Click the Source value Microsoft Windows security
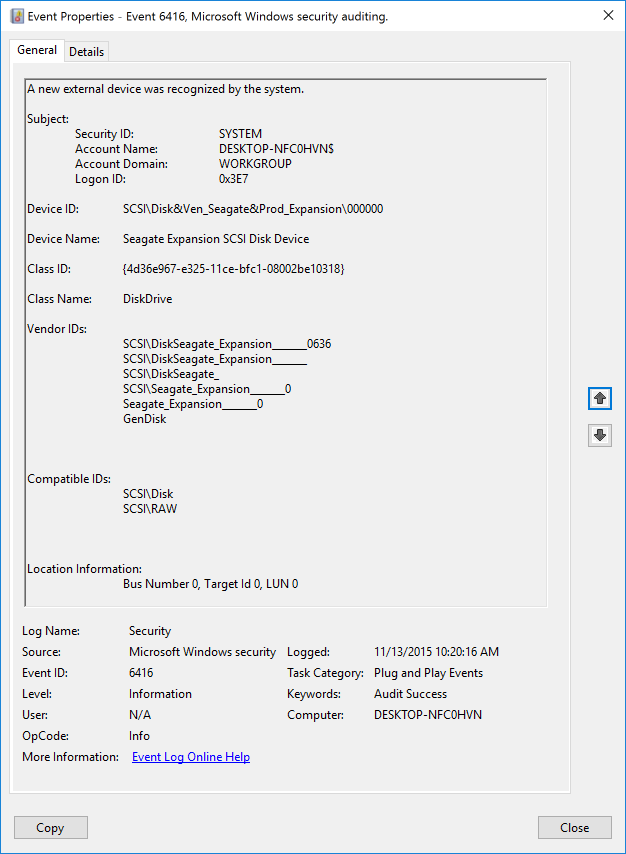626x854 pixels. (x=202, y=652)
